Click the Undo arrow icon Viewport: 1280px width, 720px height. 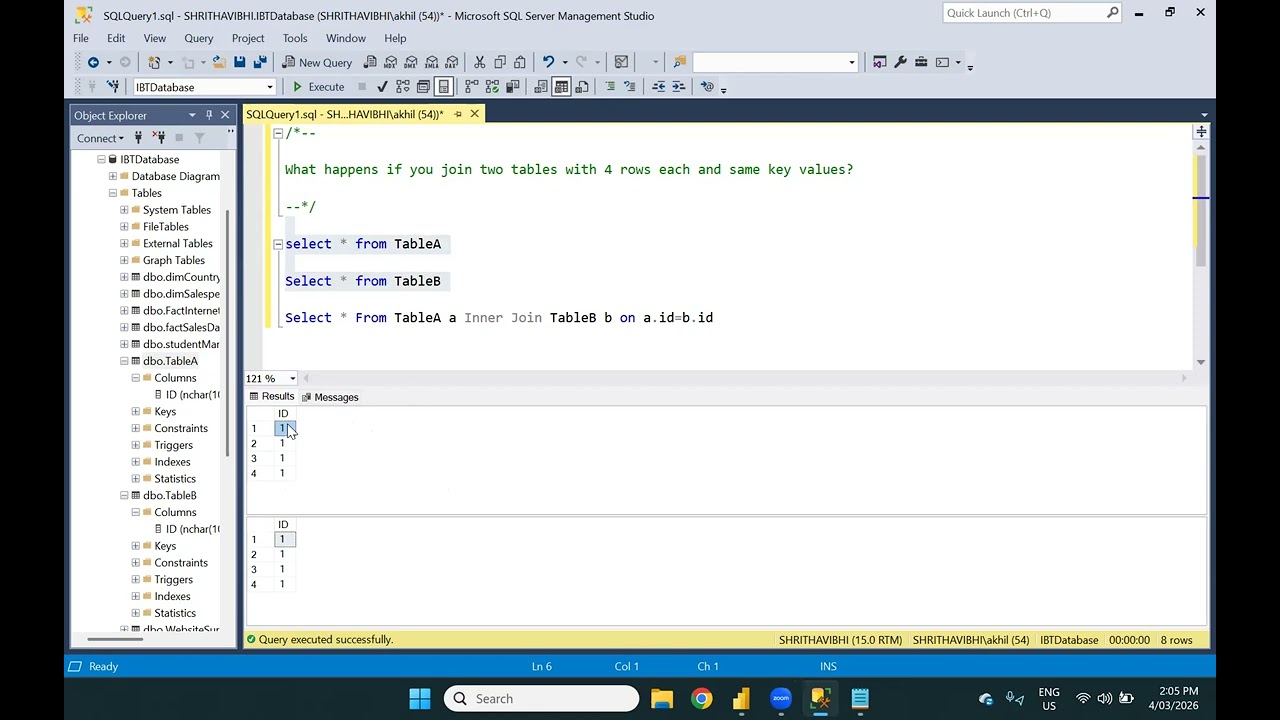point(548,62)
